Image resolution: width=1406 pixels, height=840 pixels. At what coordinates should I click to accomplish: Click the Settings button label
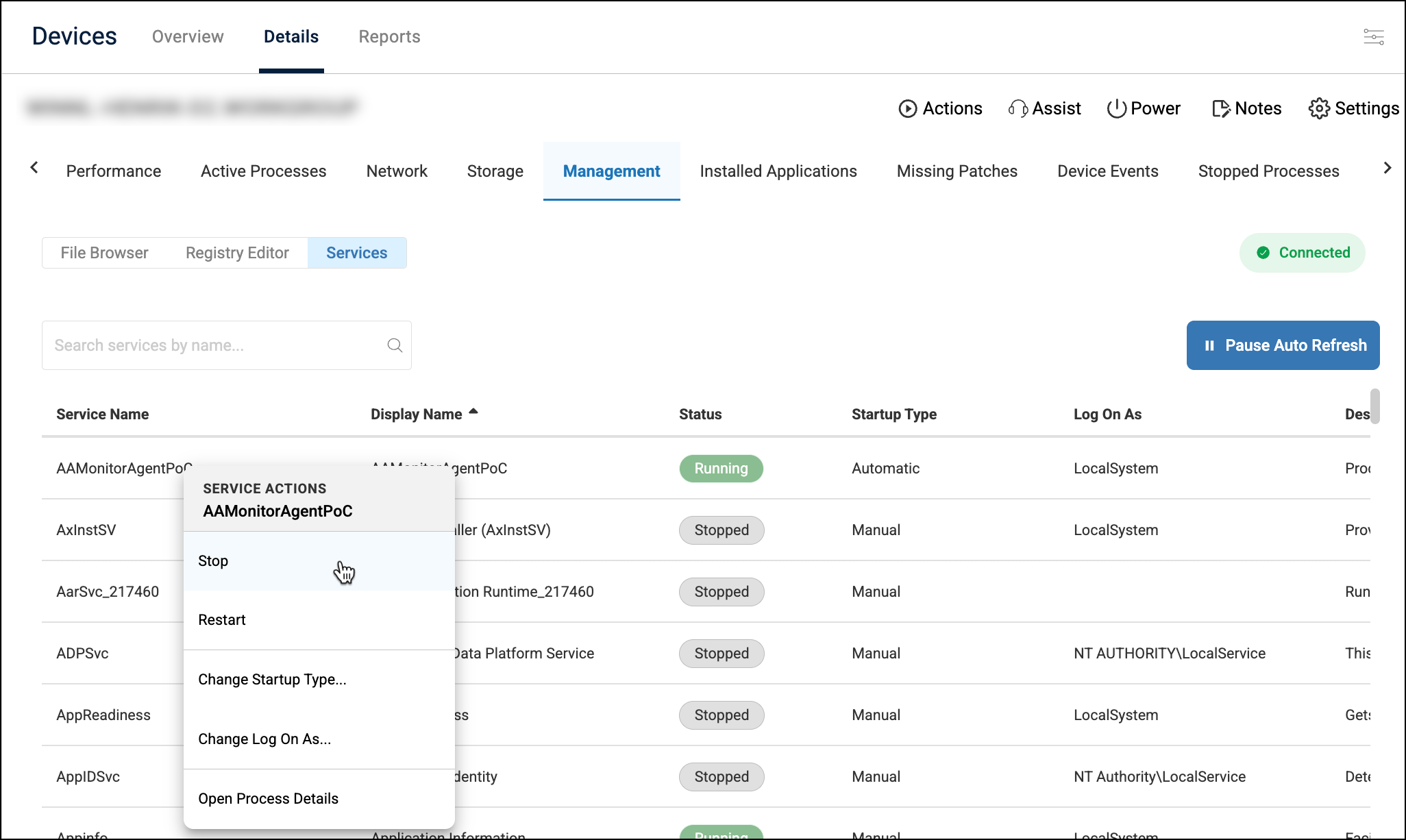point(1367,109)
